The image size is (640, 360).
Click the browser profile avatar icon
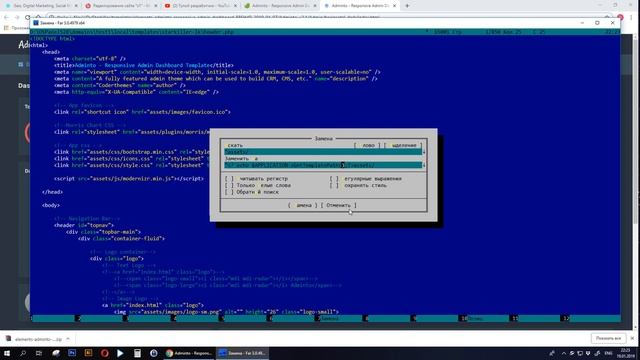point(620,17)
